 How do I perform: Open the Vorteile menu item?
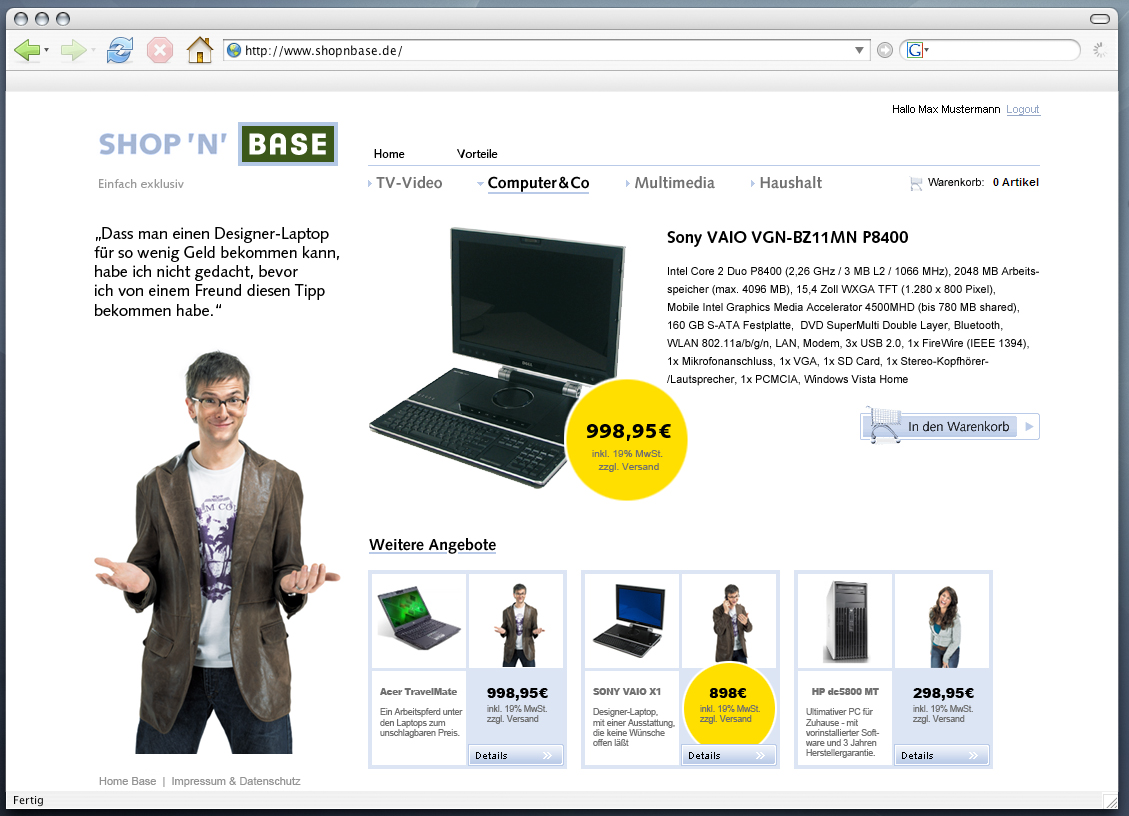(x=477, y=153)
